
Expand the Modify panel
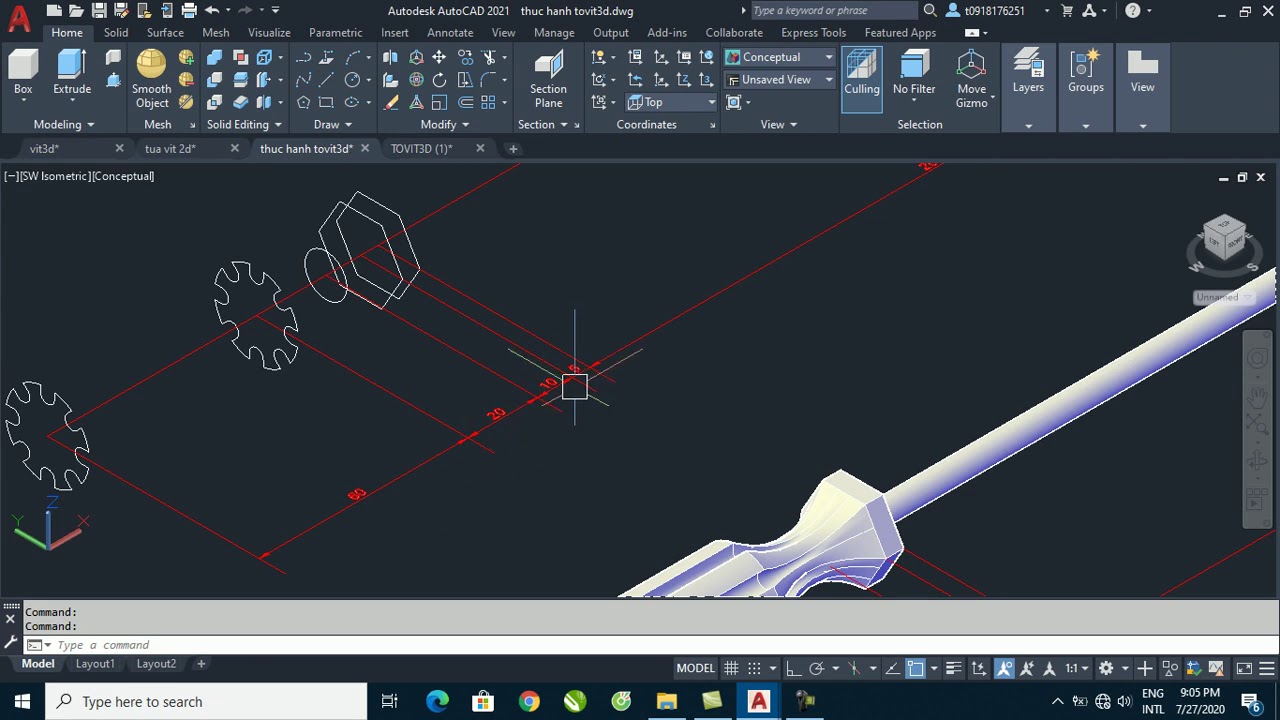(444, 125)
